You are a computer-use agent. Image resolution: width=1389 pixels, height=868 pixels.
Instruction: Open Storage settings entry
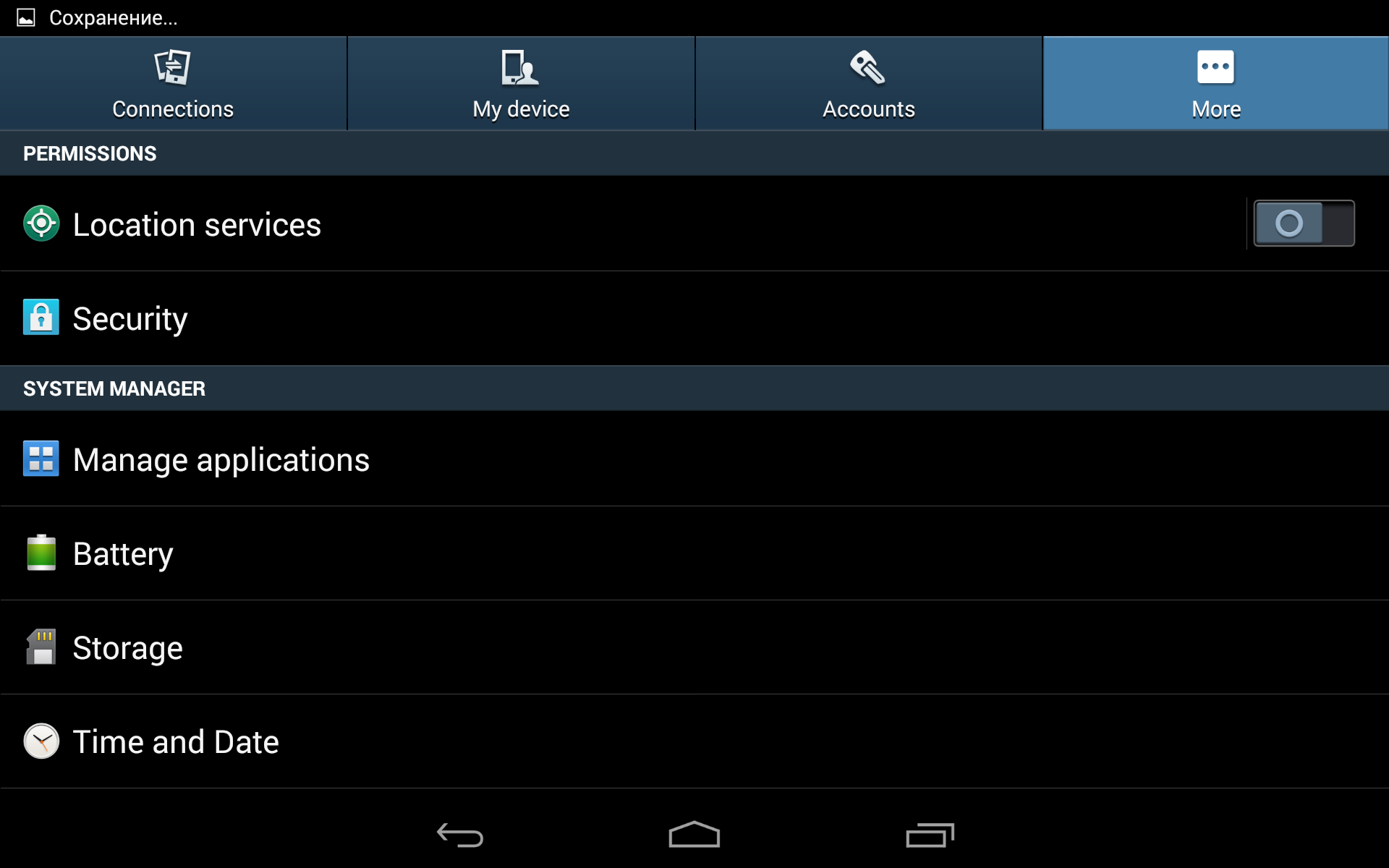pos(694,647)
